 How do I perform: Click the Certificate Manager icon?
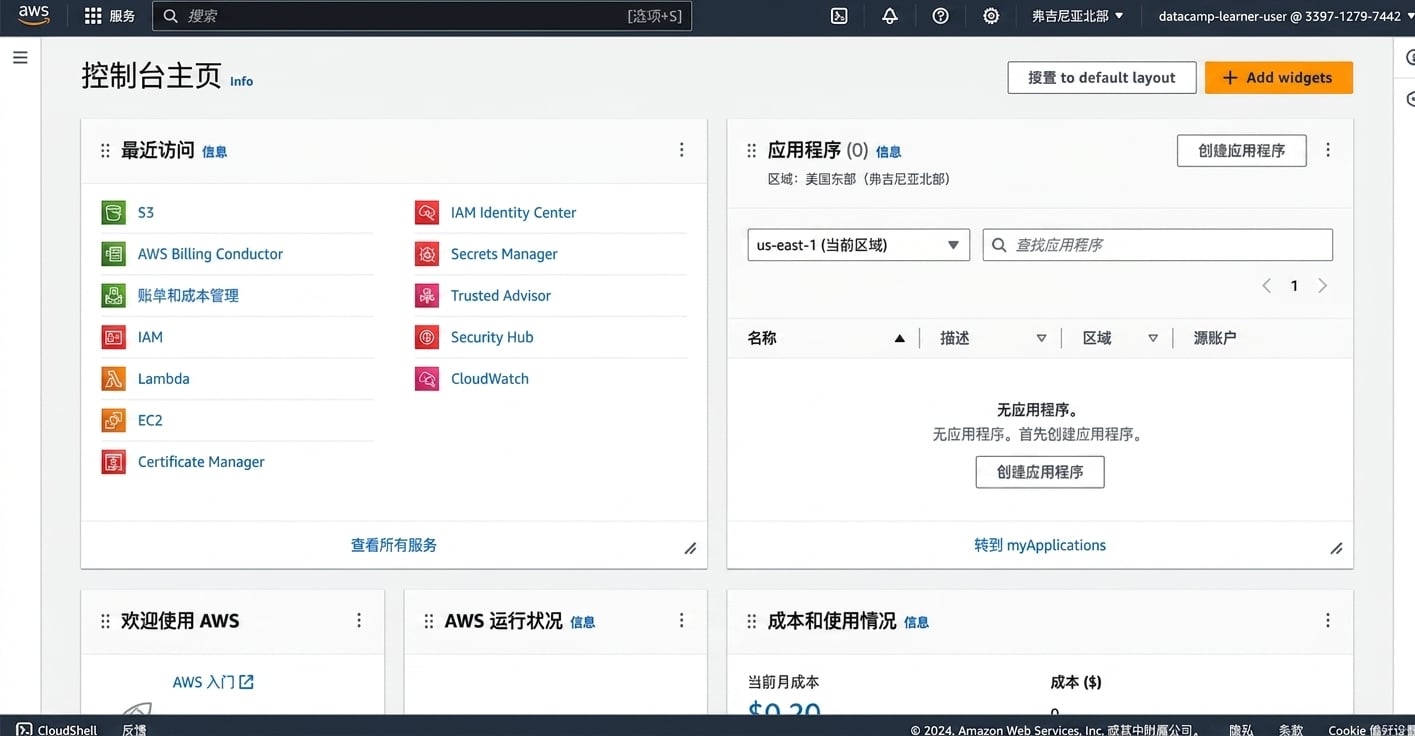(113, 462)
